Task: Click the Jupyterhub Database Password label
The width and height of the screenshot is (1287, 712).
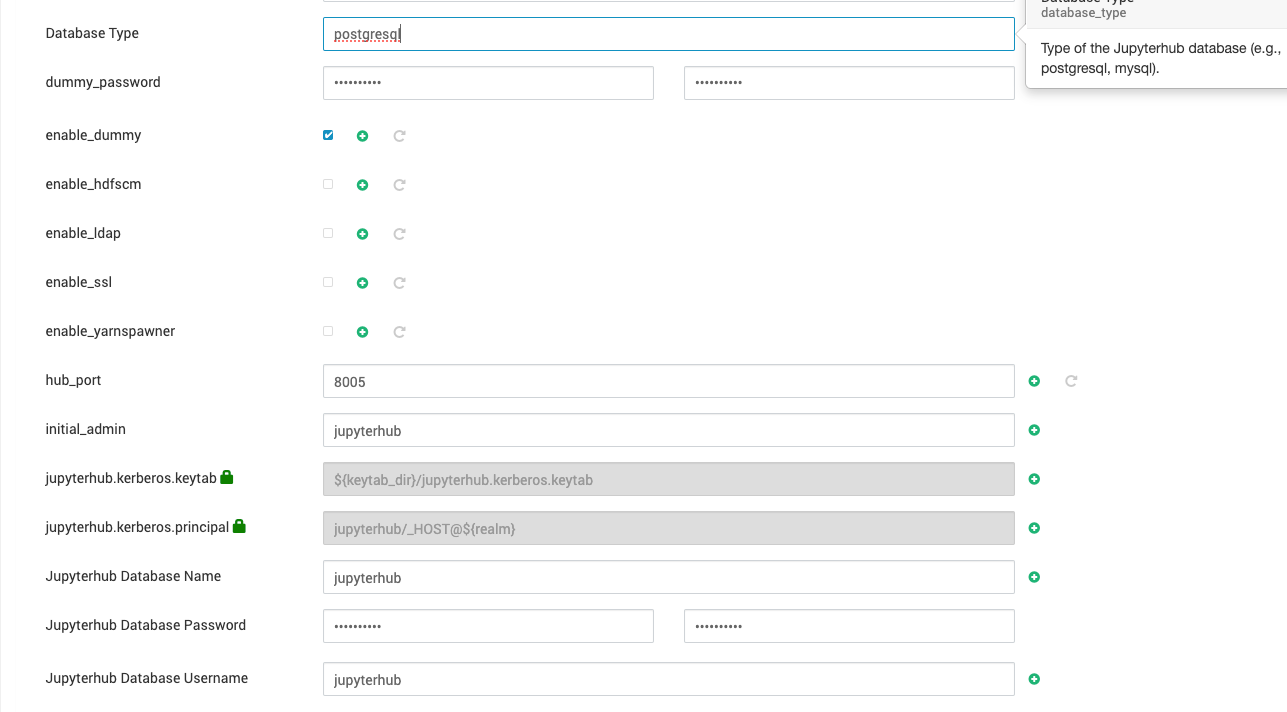Action: (x=146, y=625)
